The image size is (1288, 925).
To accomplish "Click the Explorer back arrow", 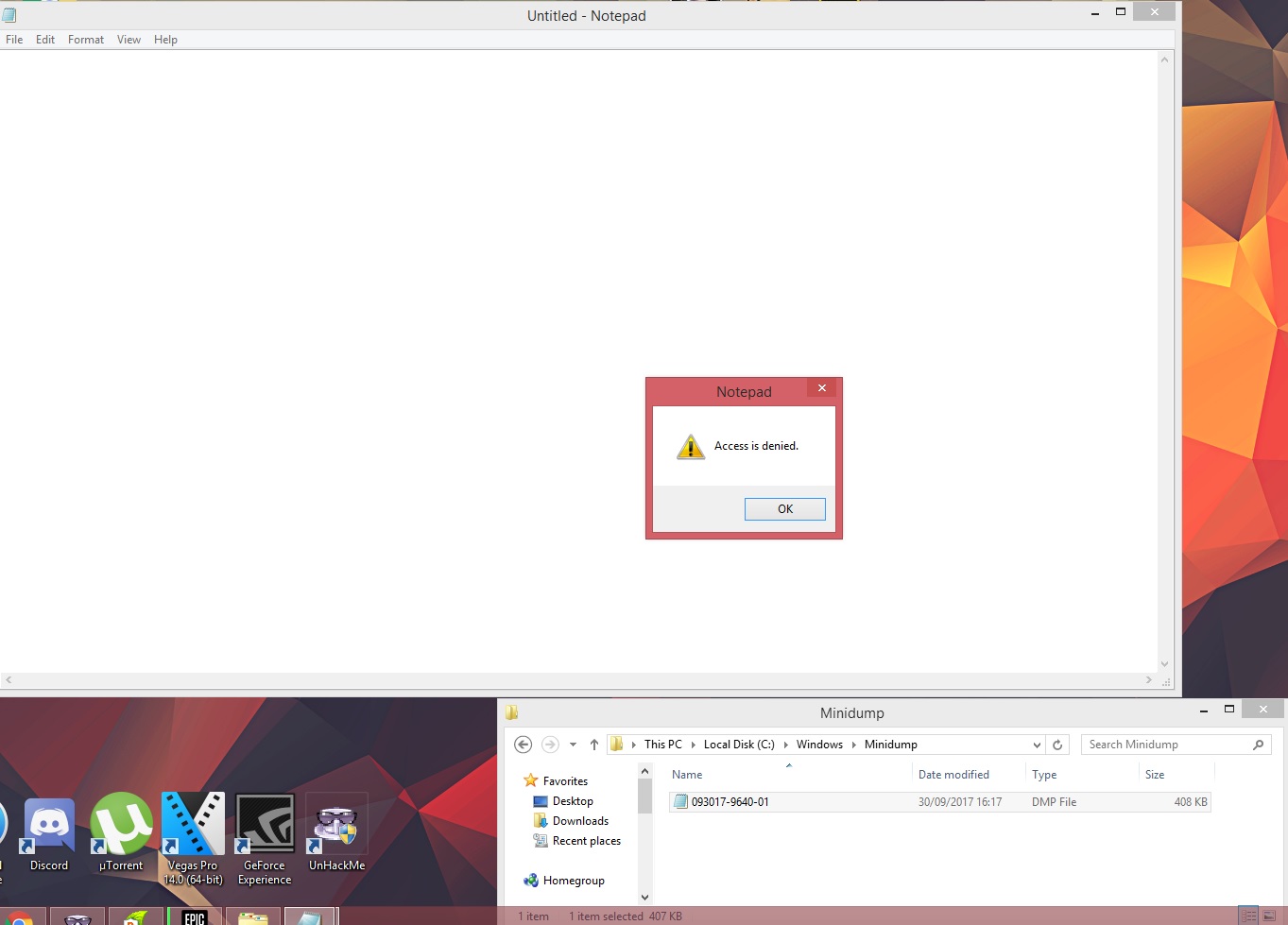I will [x=523, y=745].
